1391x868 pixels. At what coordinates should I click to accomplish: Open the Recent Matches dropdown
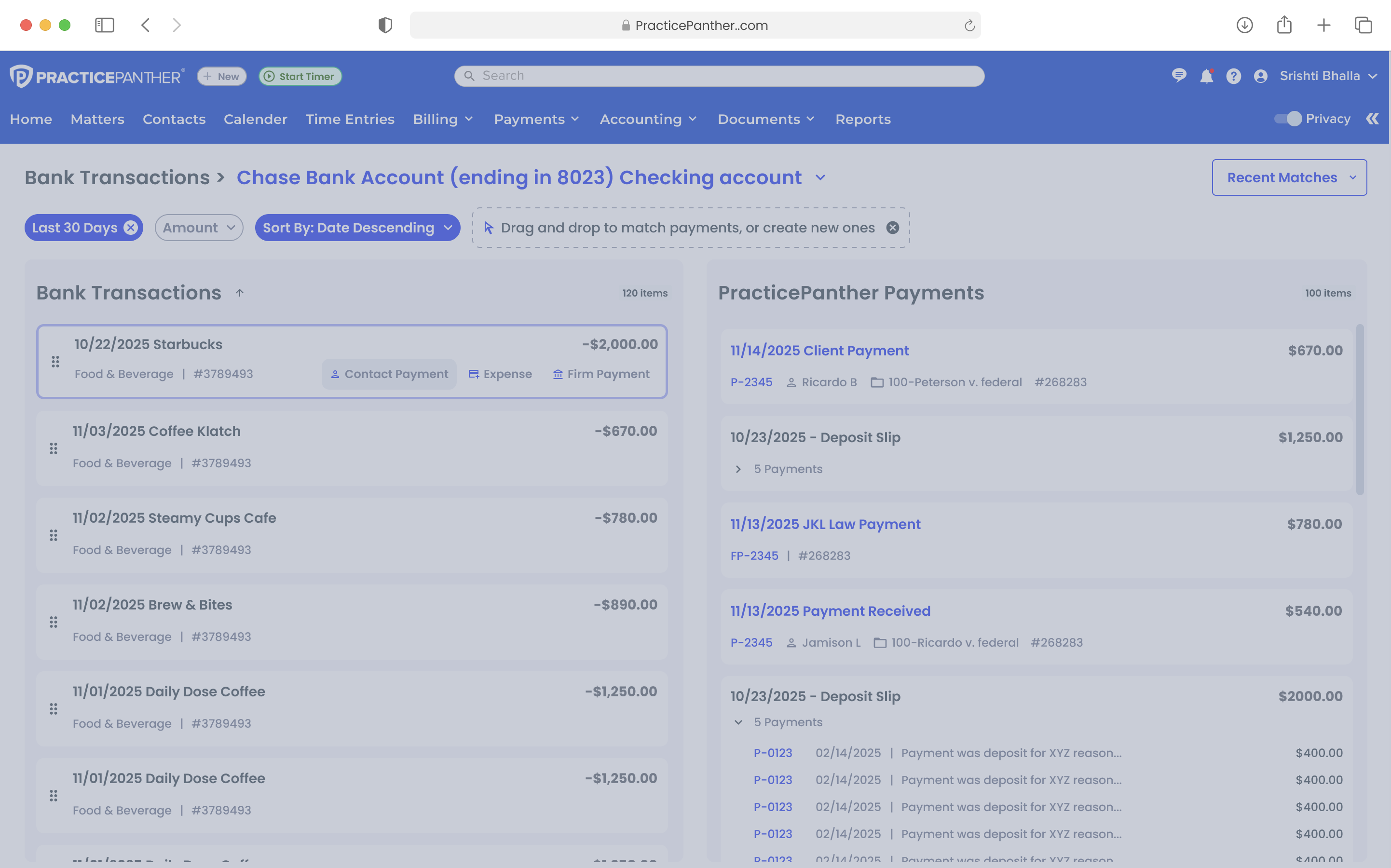[x=1289, y=177]
